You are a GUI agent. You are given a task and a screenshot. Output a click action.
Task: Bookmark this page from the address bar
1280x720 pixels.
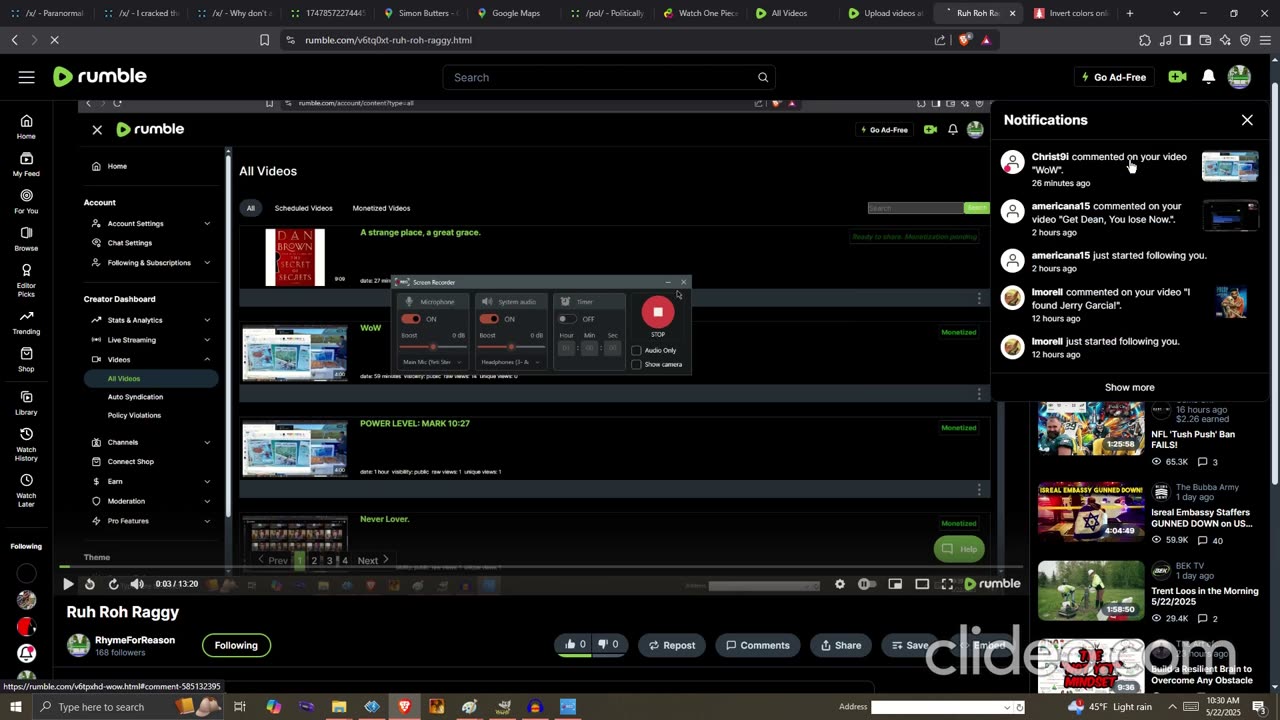(264, 40)
